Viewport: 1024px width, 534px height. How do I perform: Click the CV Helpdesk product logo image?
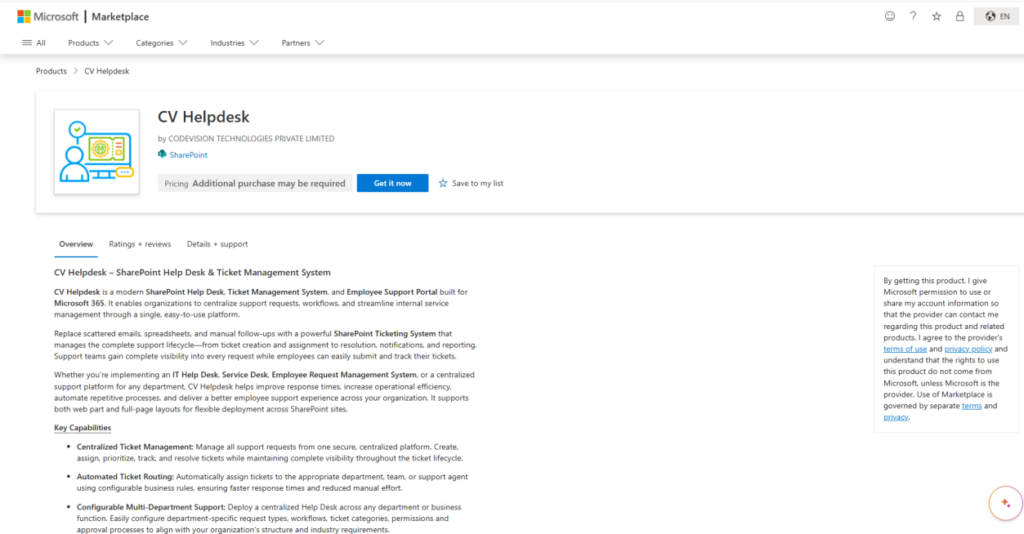(97, 151)
